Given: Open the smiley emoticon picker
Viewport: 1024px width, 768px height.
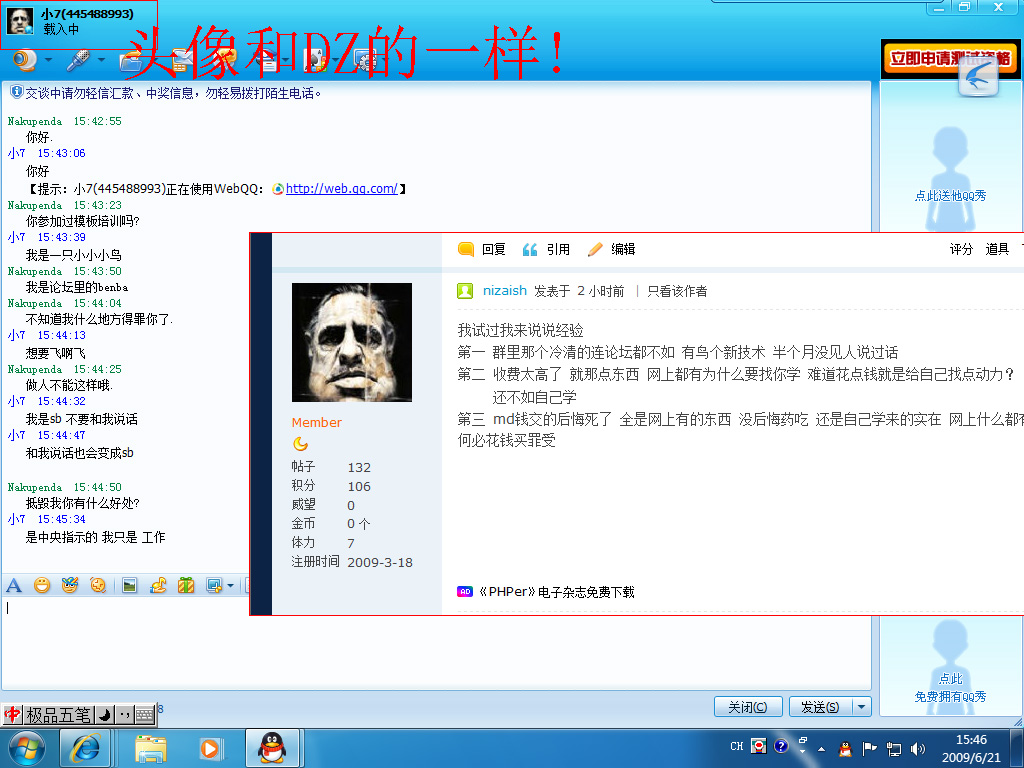Looking at the screenshot, I should pos(42,586).
